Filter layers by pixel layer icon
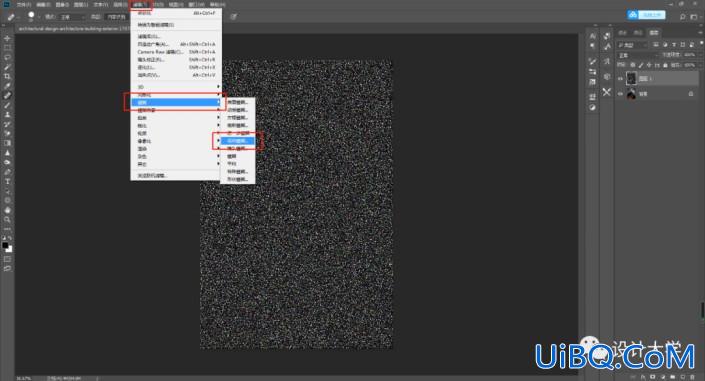 tap(656, 45)
